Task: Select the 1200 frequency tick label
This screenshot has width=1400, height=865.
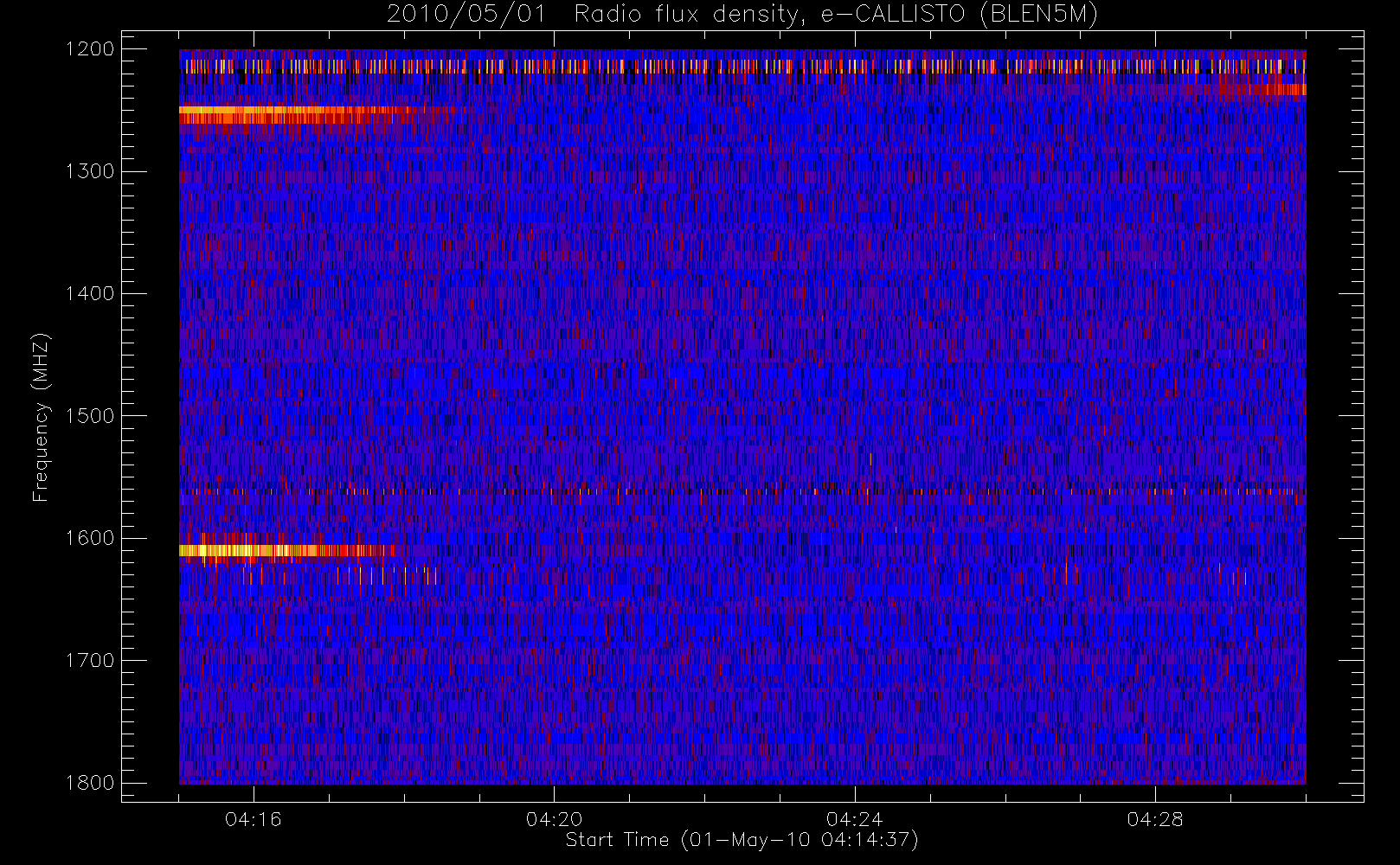Action: click(x=90, y=49)
